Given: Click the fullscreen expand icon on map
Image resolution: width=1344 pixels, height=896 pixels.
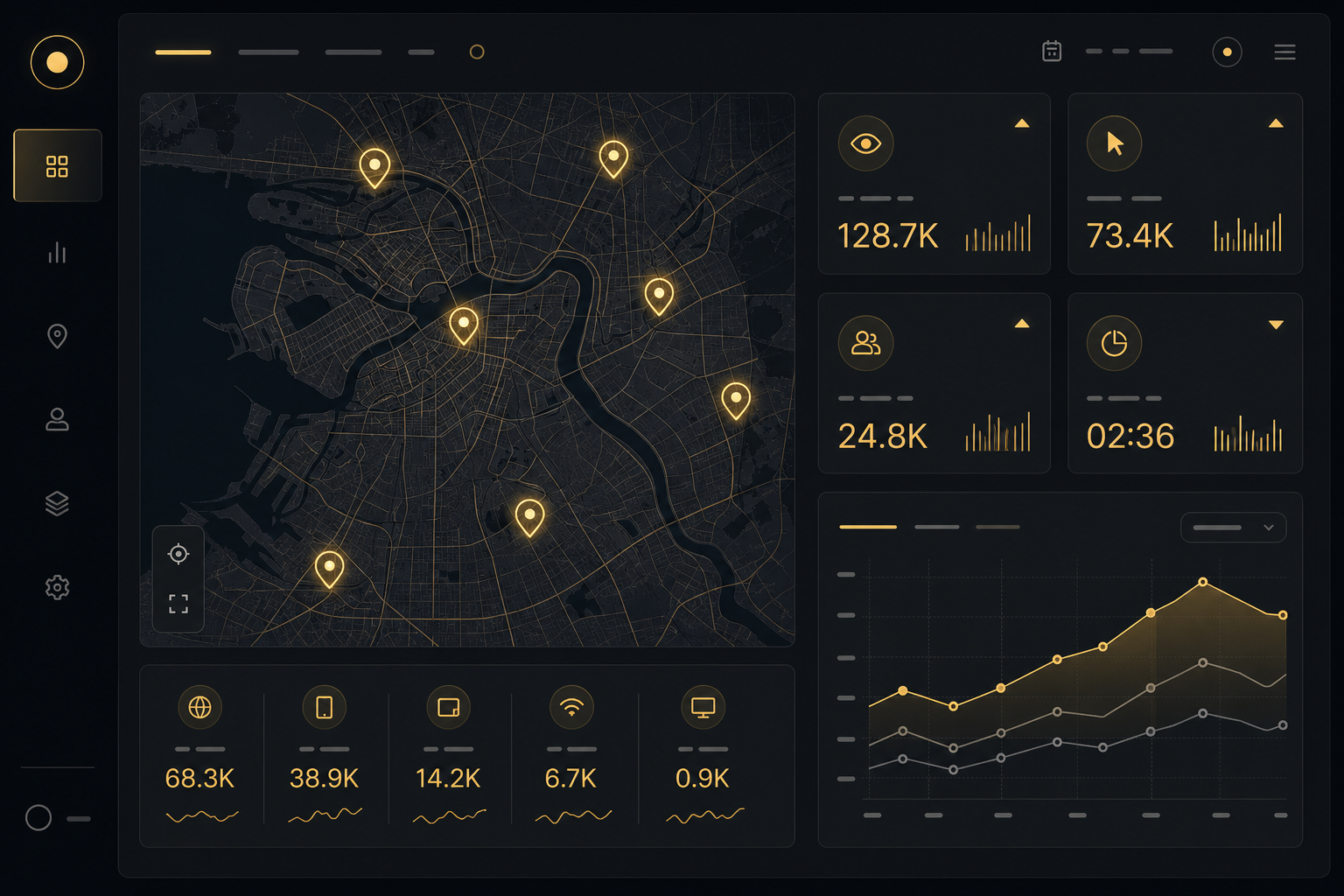Looking at the screenshot, I should point(178,603).
